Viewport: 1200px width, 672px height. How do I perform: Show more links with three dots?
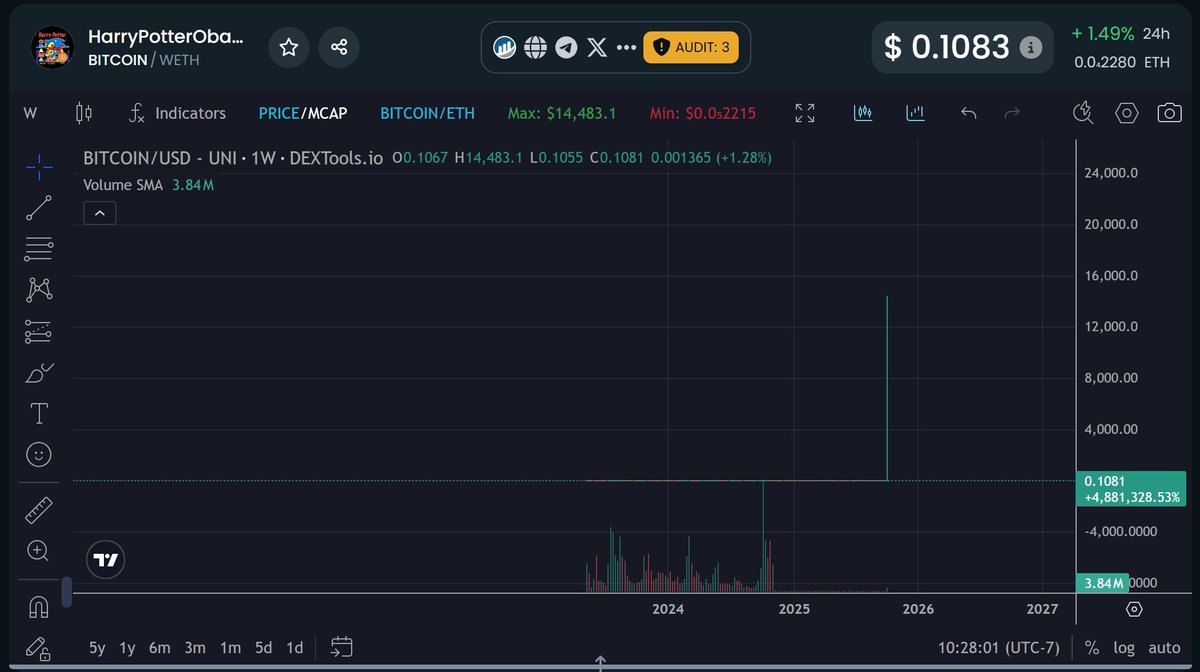click(x=627, y=47)
